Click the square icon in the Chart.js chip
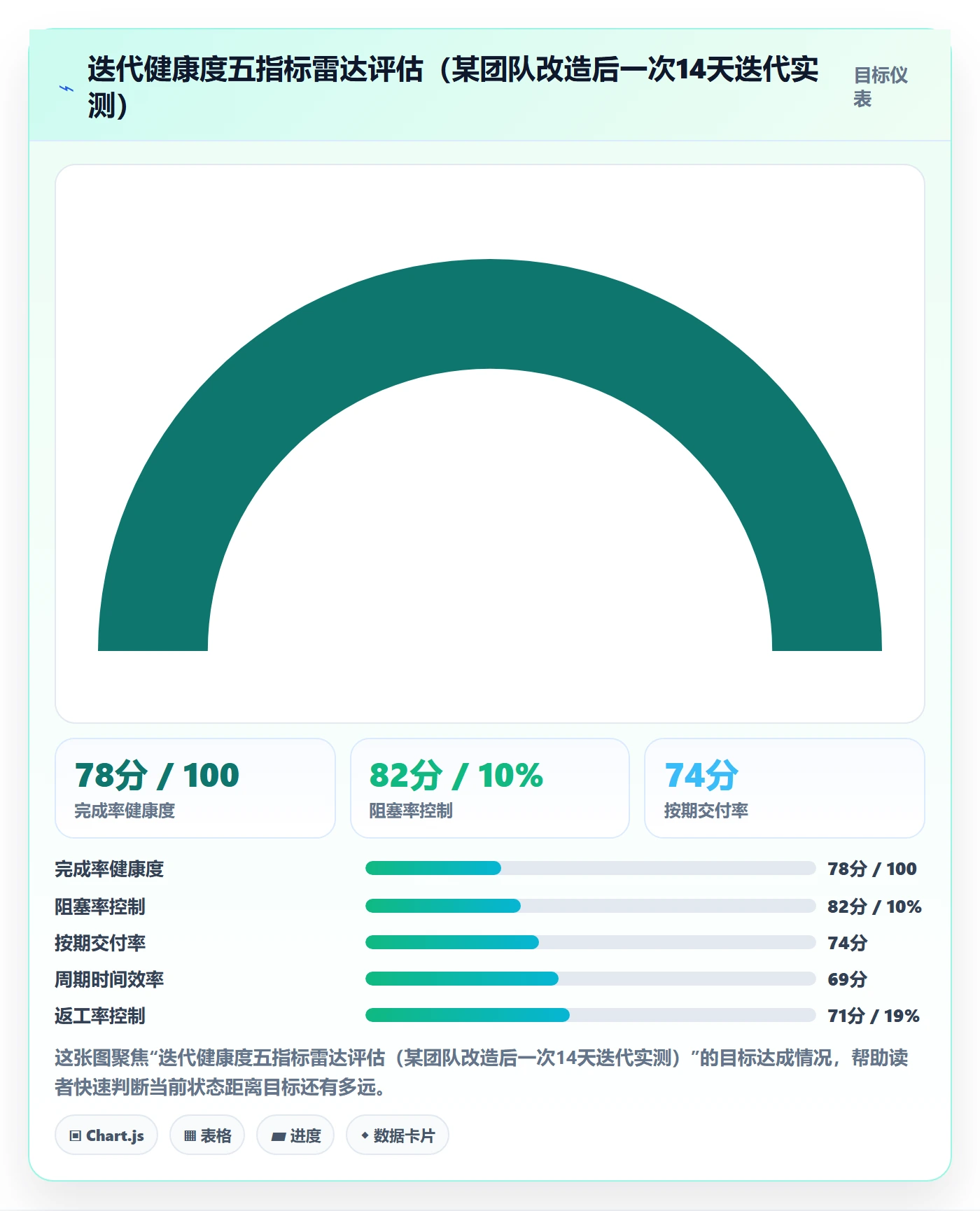This screenshot has height=1211, width=980. (x=76, y=1135)
